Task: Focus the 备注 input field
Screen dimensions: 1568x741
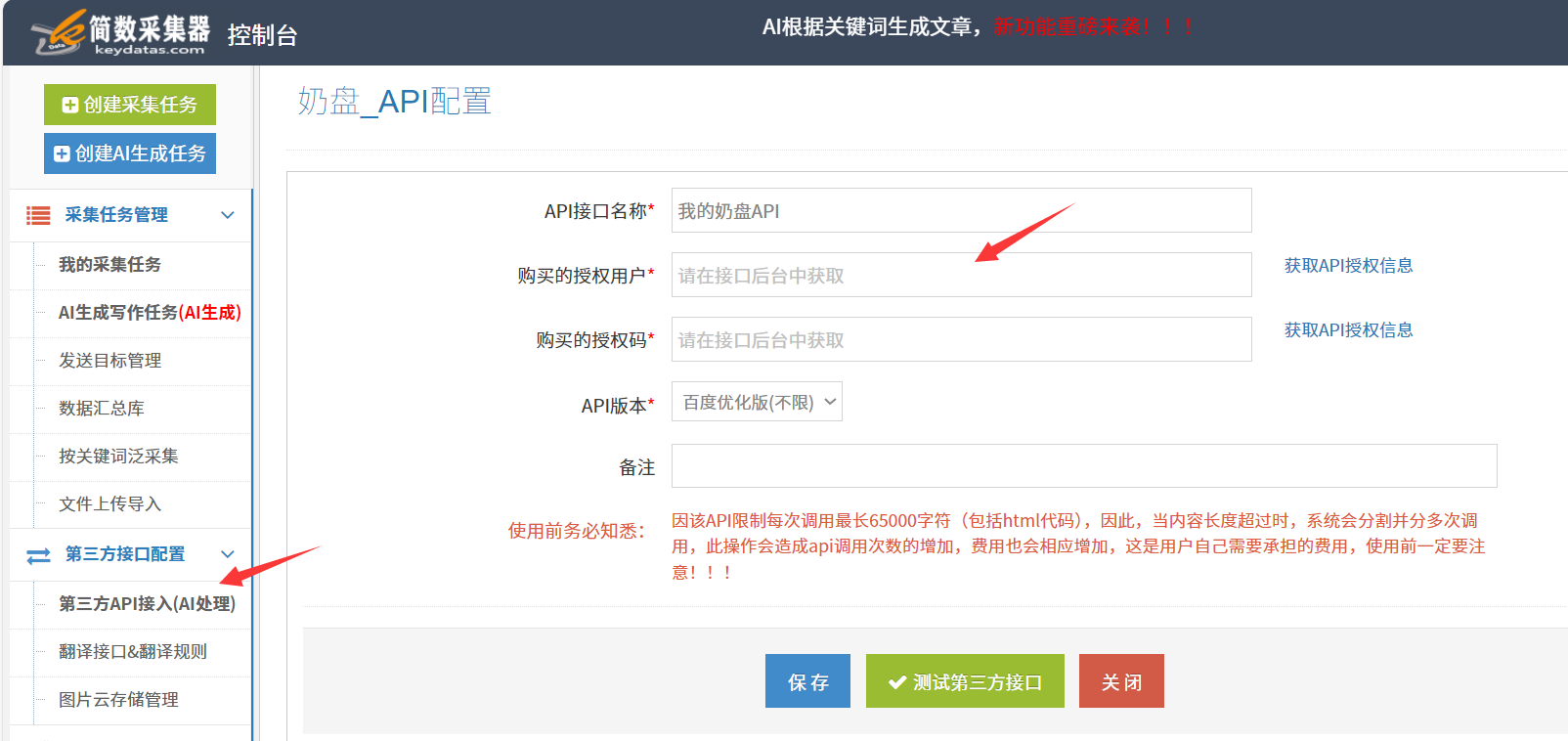Action: (1084, 465)
